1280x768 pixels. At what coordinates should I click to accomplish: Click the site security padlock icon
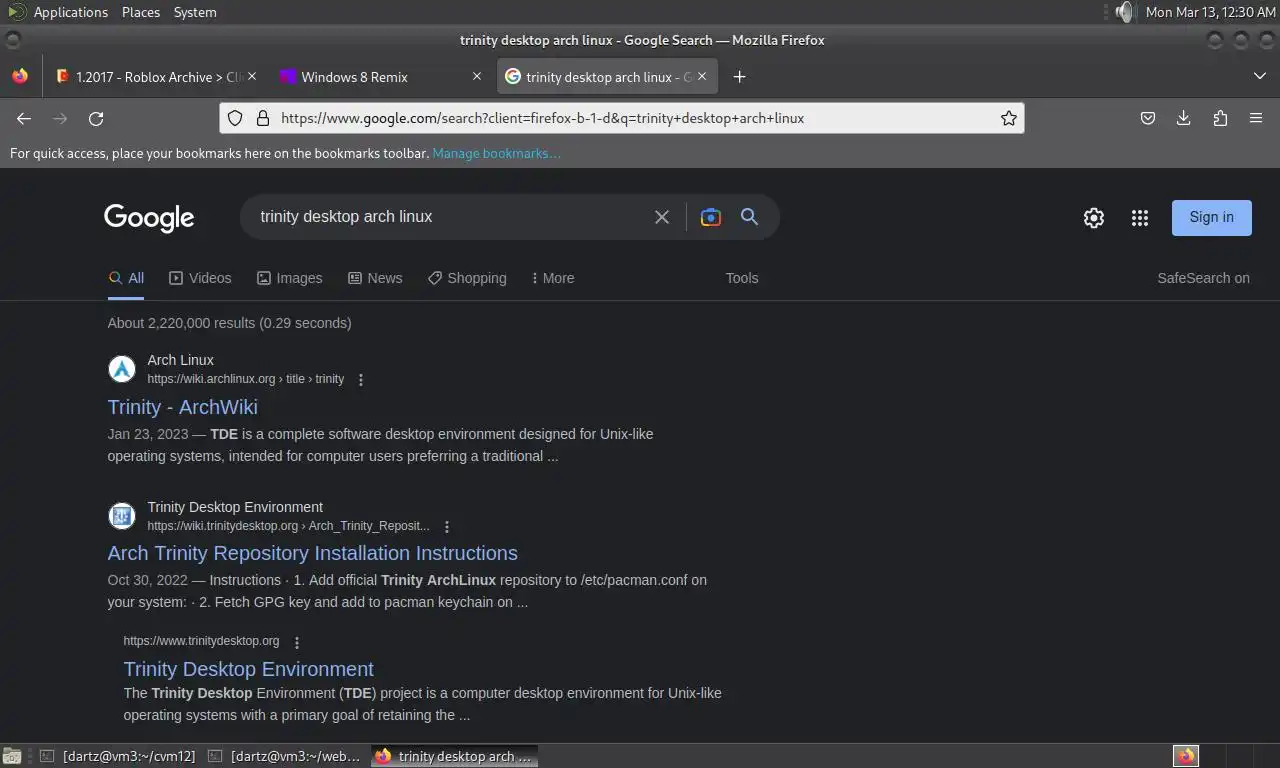[x=262, y=118]
